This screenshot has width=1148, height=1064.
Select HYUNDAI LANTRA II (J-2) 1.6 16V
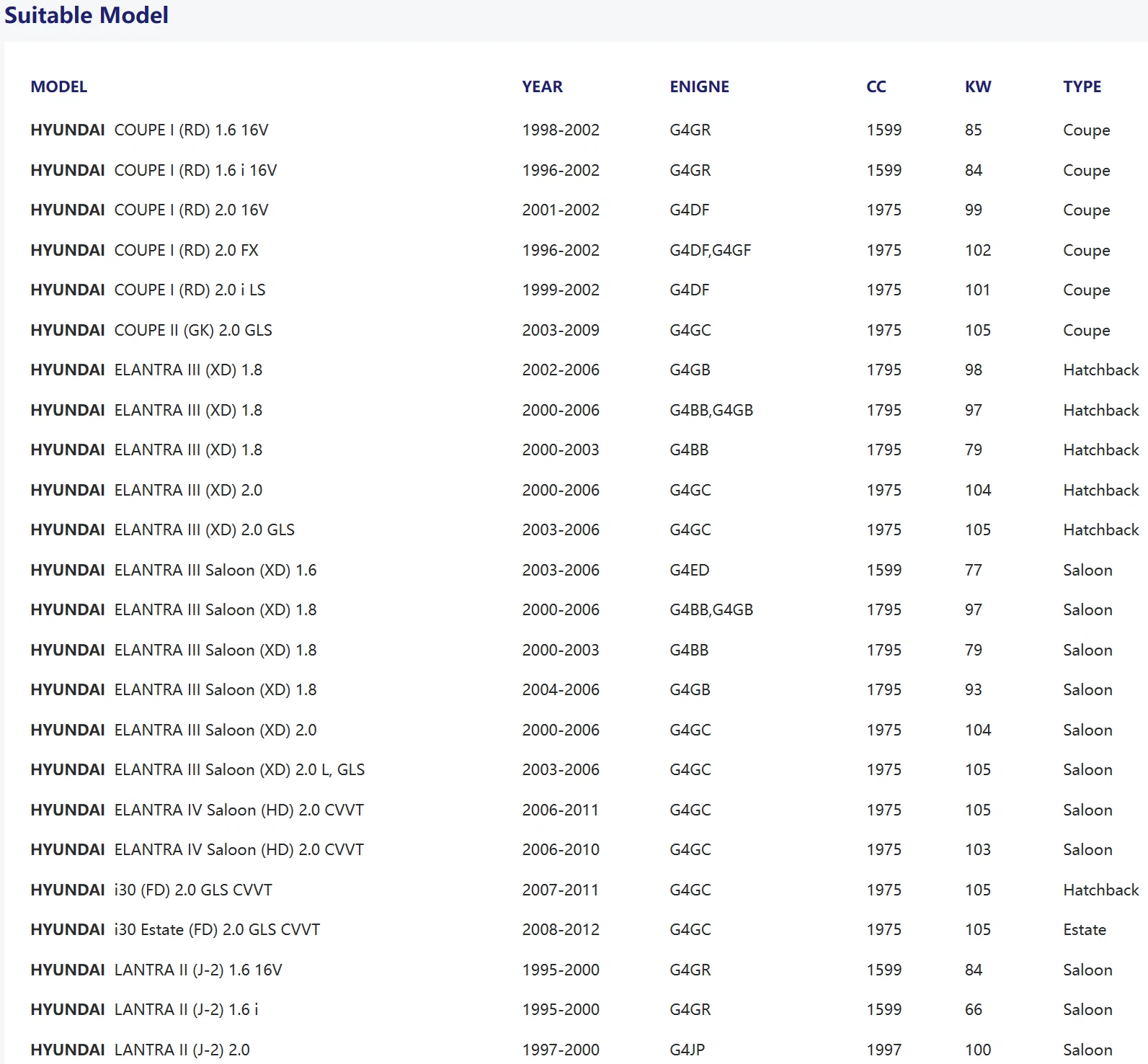click(156, 970)
